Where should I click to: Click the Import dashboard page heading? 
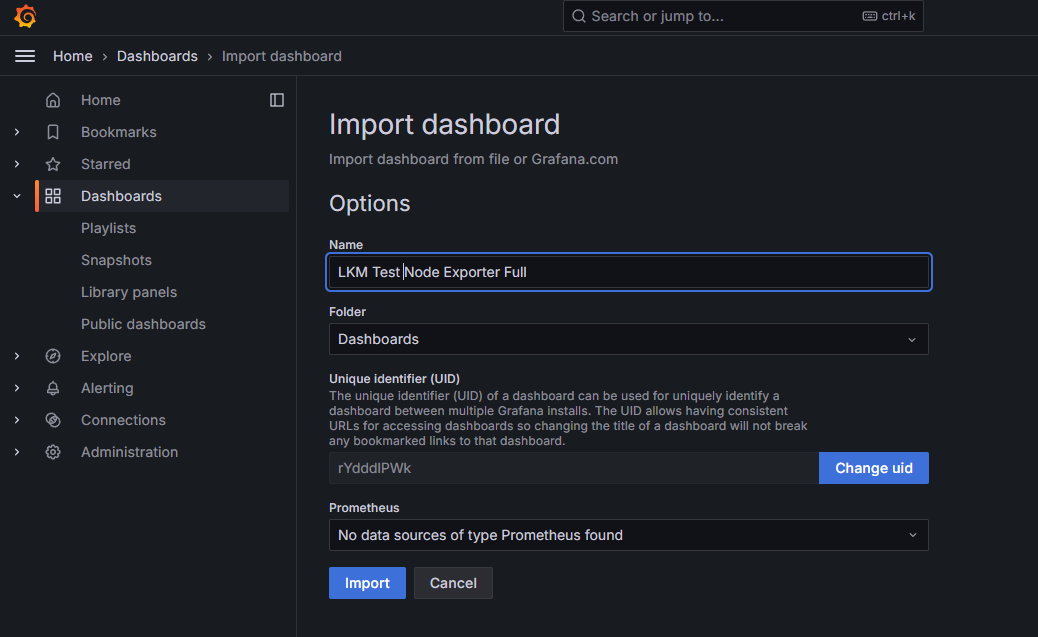[x=444, y=124]
